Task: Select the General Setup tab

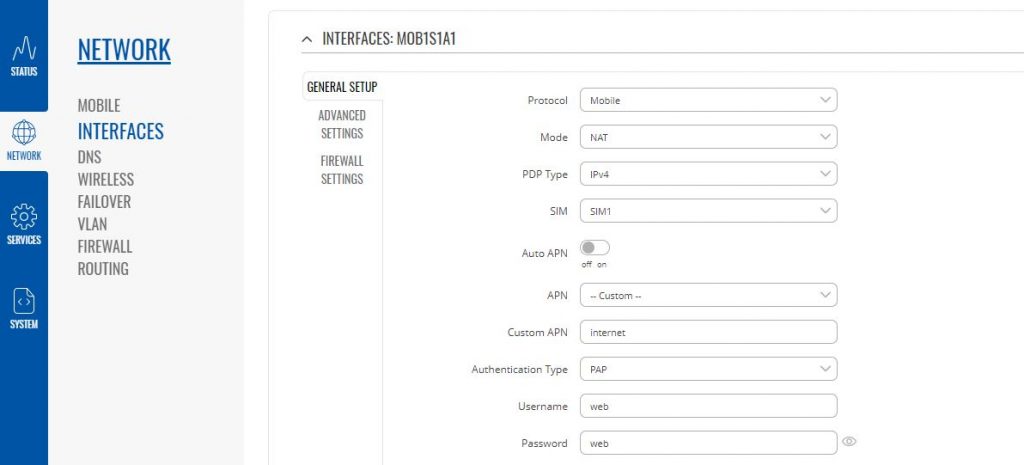Action: pos(342,87)
